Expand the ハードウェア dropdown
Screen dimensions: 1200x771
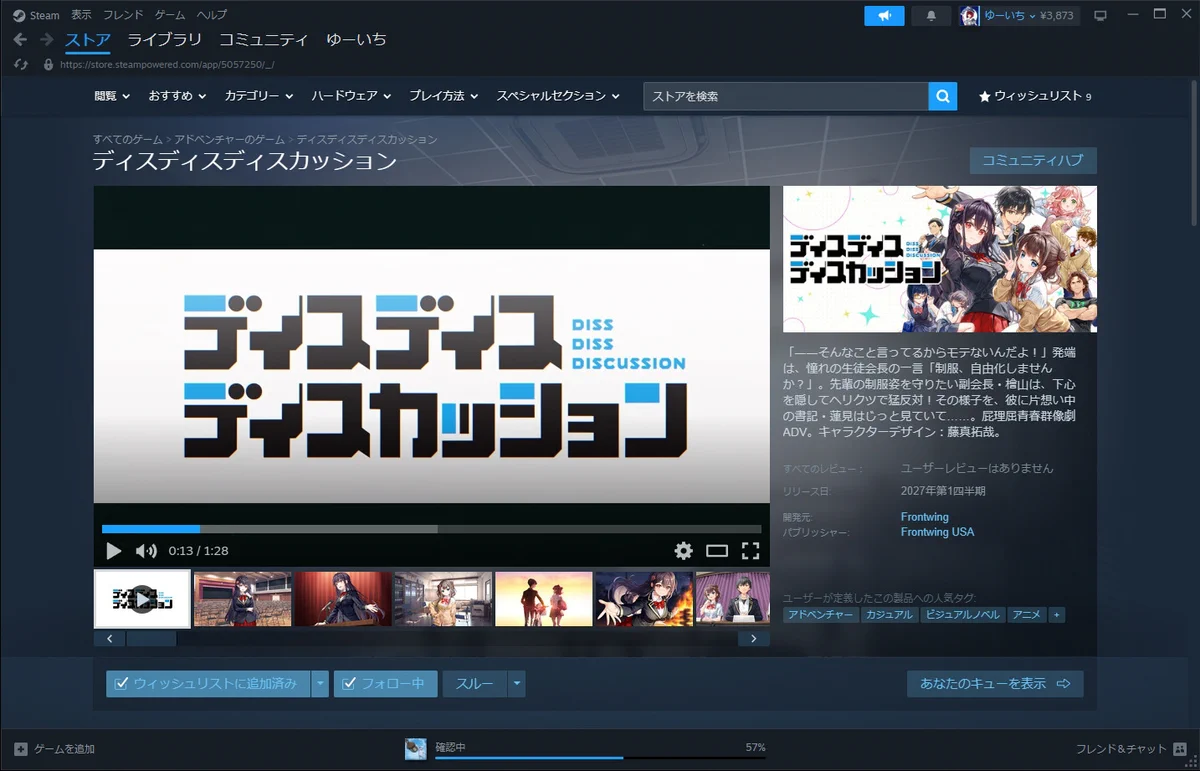point(351,96)
